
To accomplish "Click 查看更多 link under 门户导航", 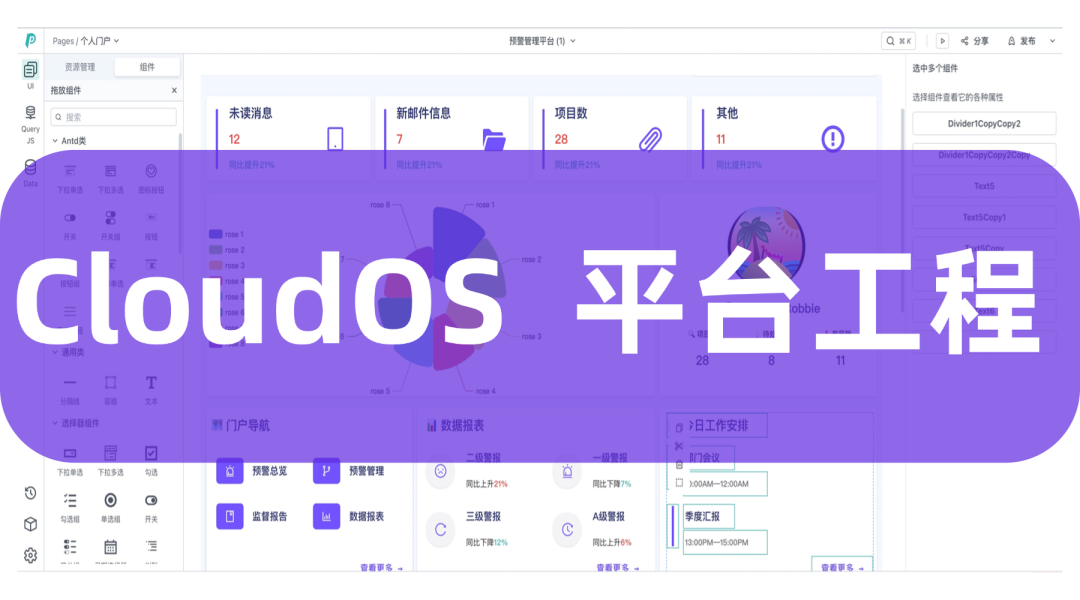I will point(382,568).
